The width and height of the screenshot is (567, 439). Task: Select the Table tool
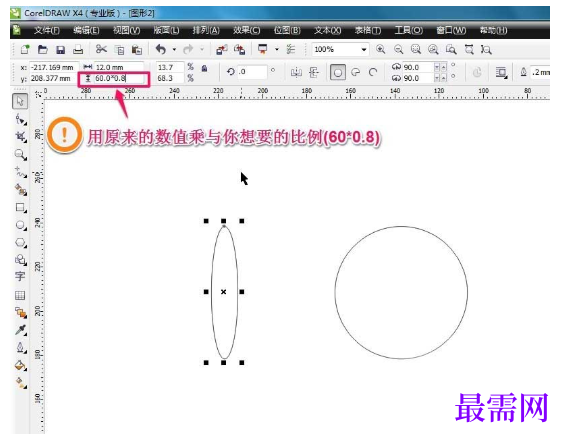click(20, 295)
